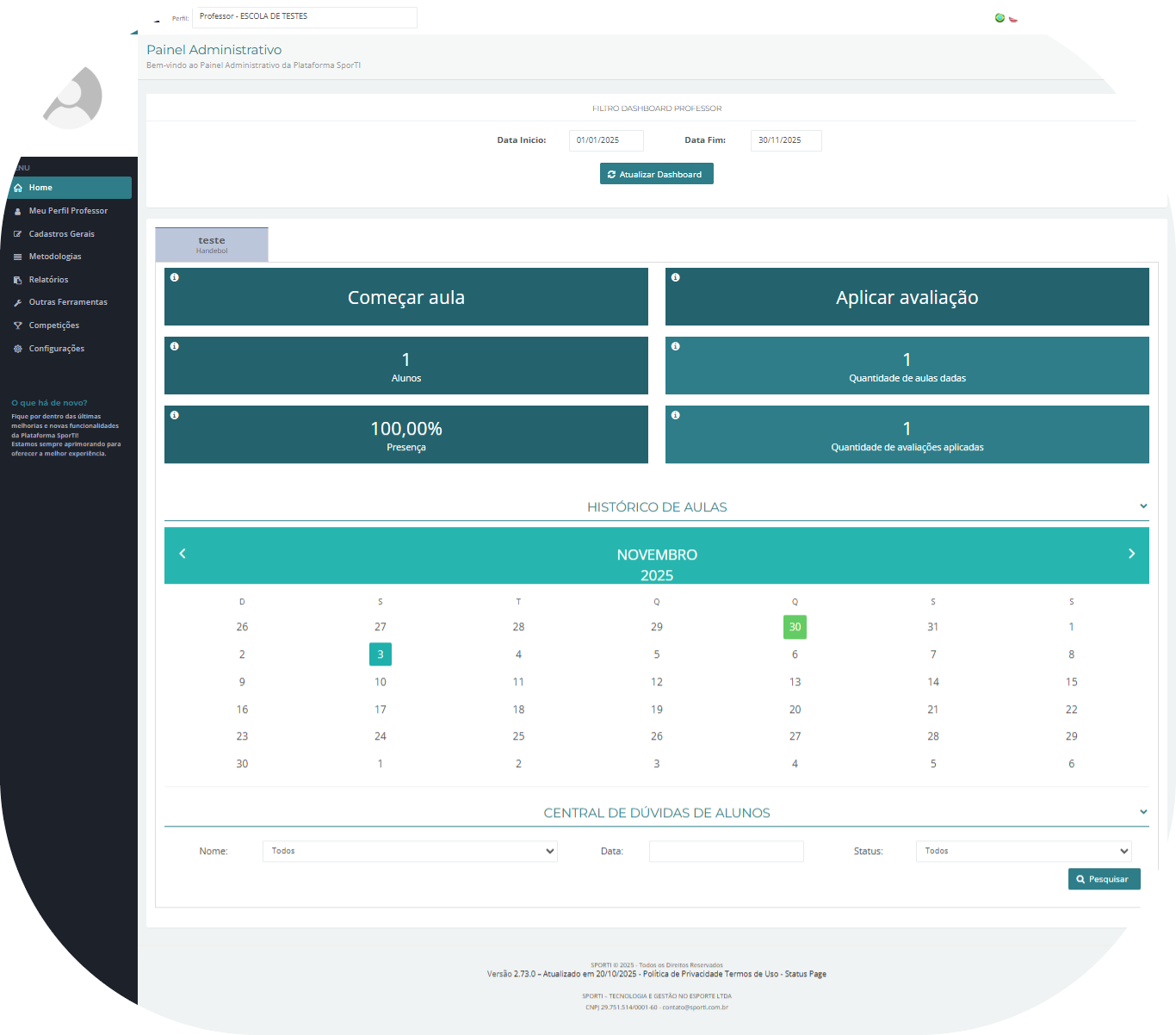Switch language using the Brazil flag icon

pyautogui.click(x=1000, y=18)
